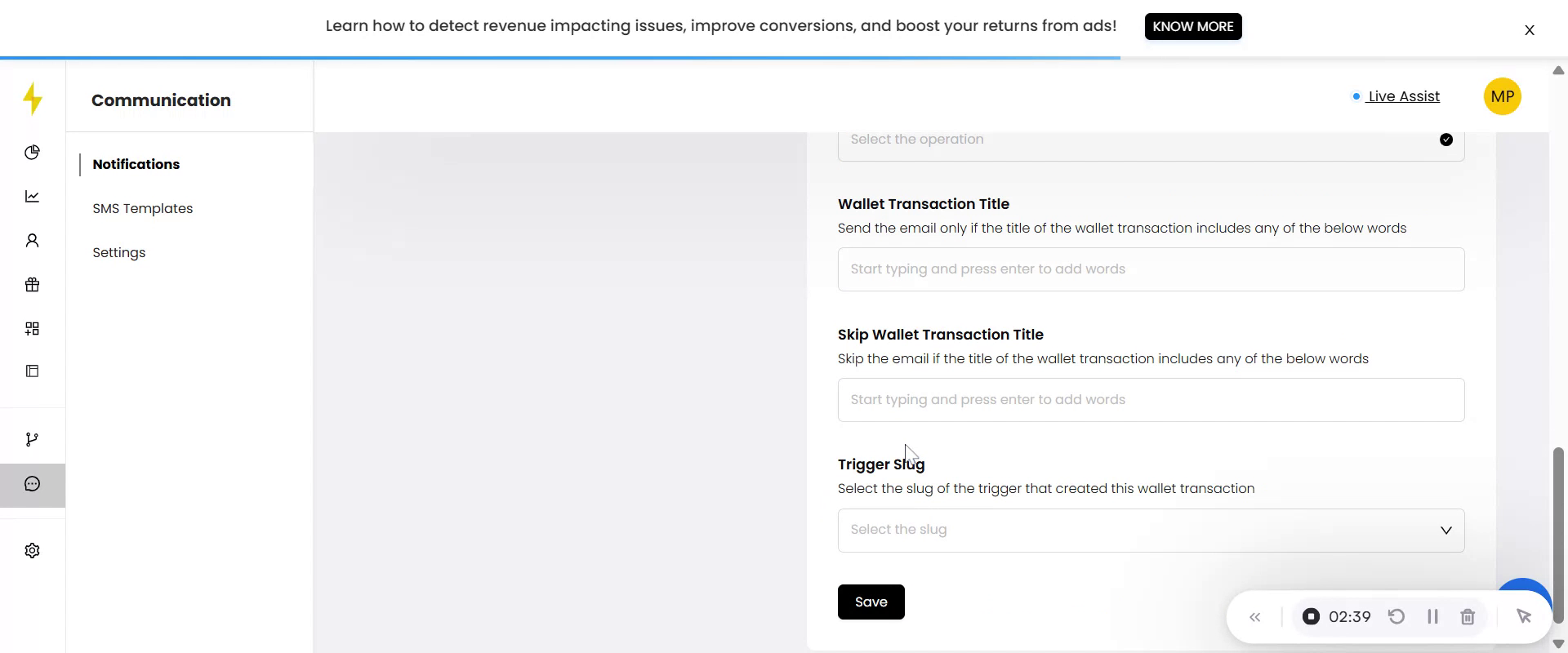
Task: Click the vertical page scrollbar thumb
Action: tap(1558, 535)
